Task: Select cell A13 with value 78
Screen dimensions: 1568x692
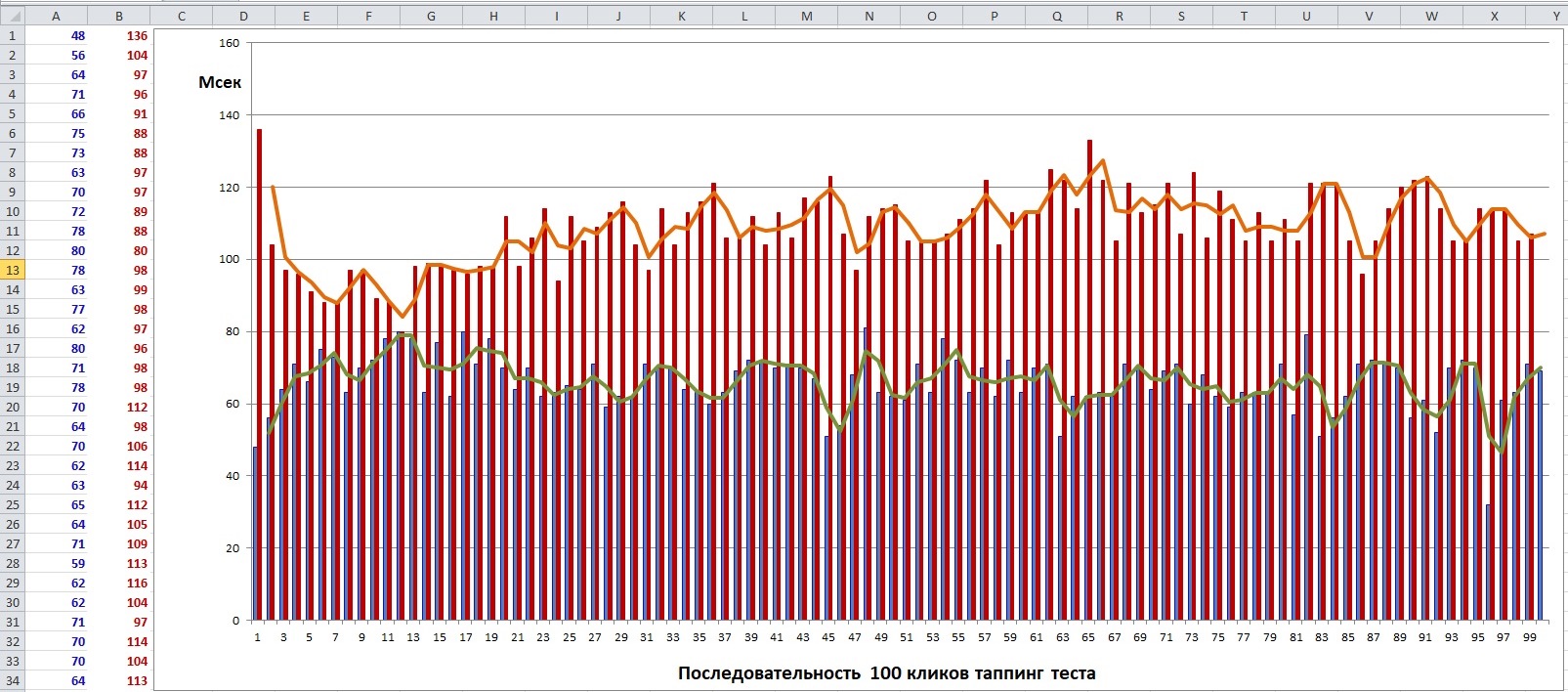Action: [x=56, y=270]
